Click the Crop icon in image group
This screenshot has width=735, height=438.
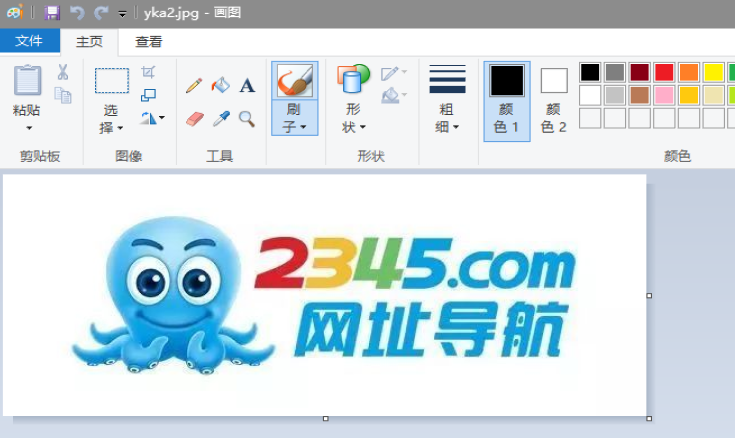pyautogui.click(x=148, y=72)
